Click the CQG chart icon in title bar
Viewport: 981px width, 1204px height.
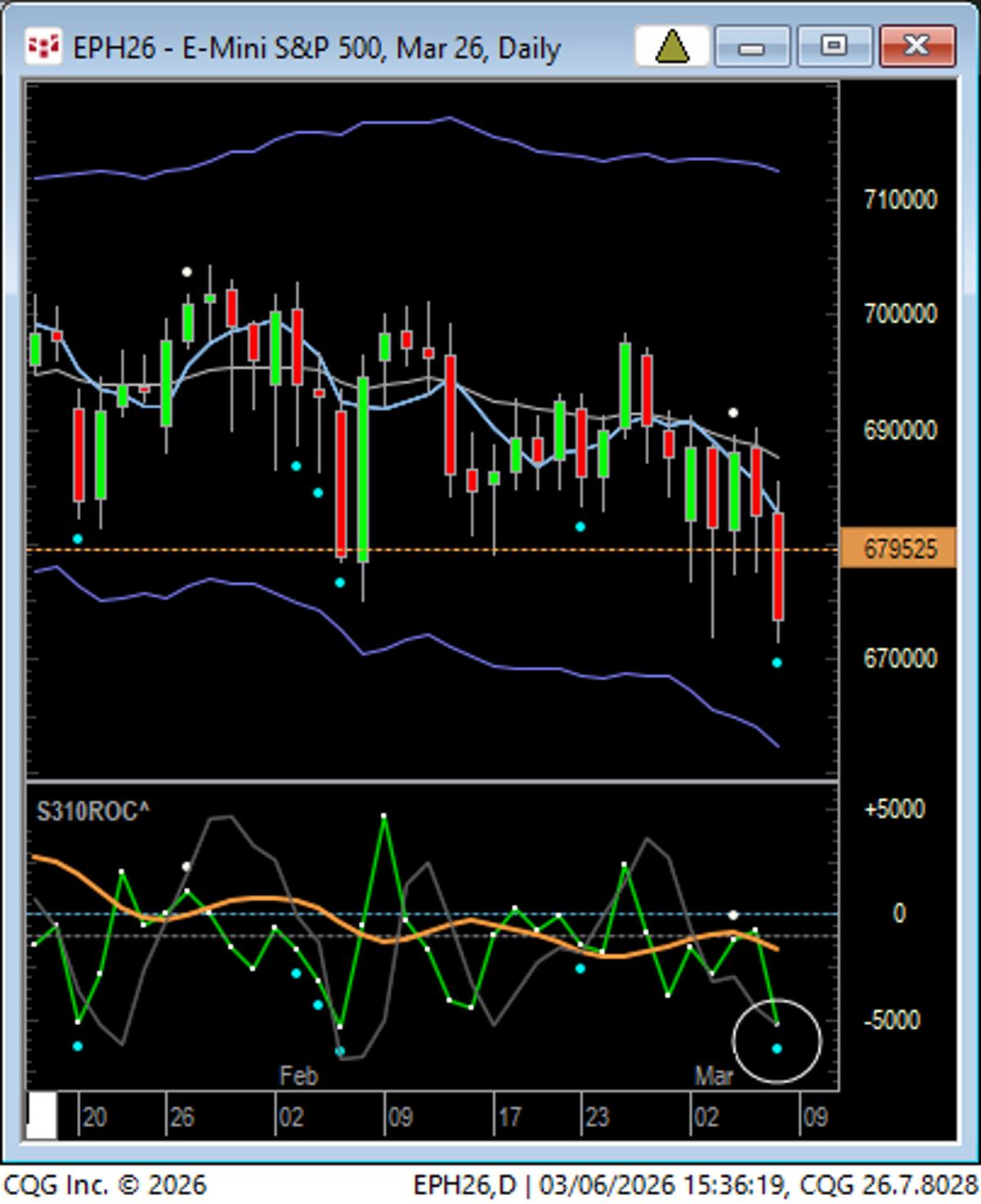43,47
